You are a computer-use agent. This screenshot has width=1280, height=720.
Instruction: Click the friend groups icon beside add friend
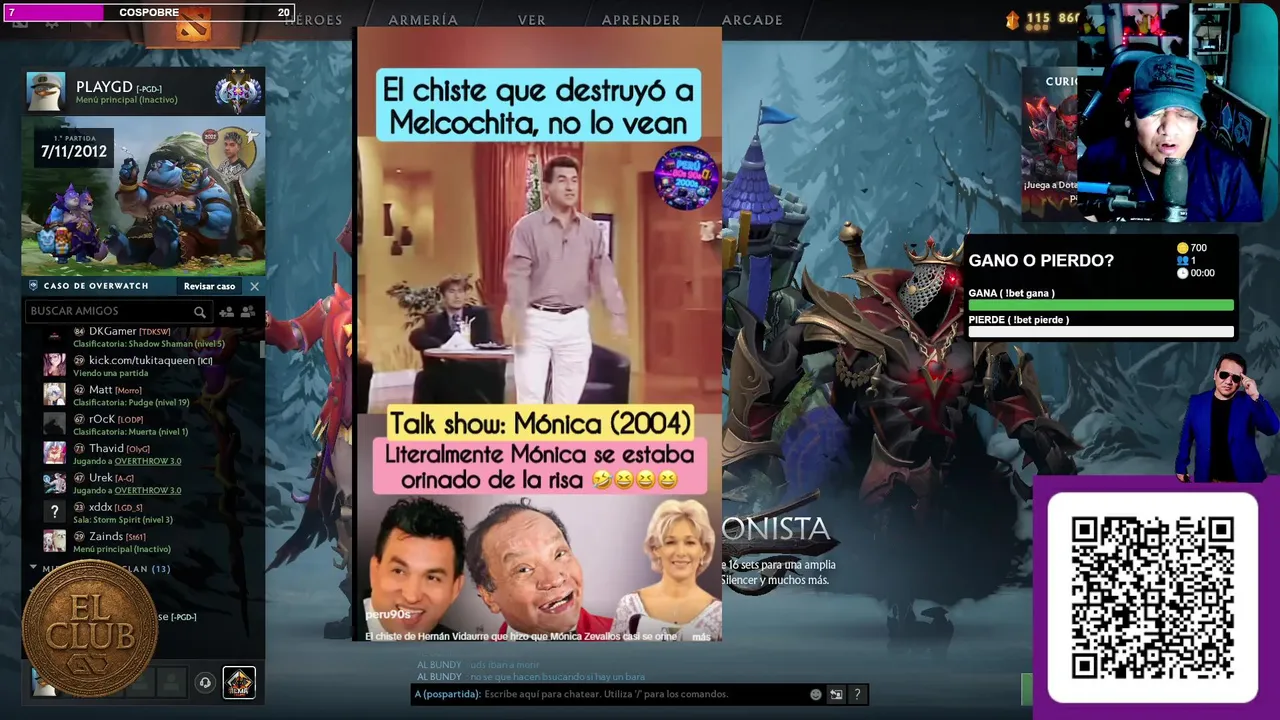pyautogui.click(x=247, y=312)
